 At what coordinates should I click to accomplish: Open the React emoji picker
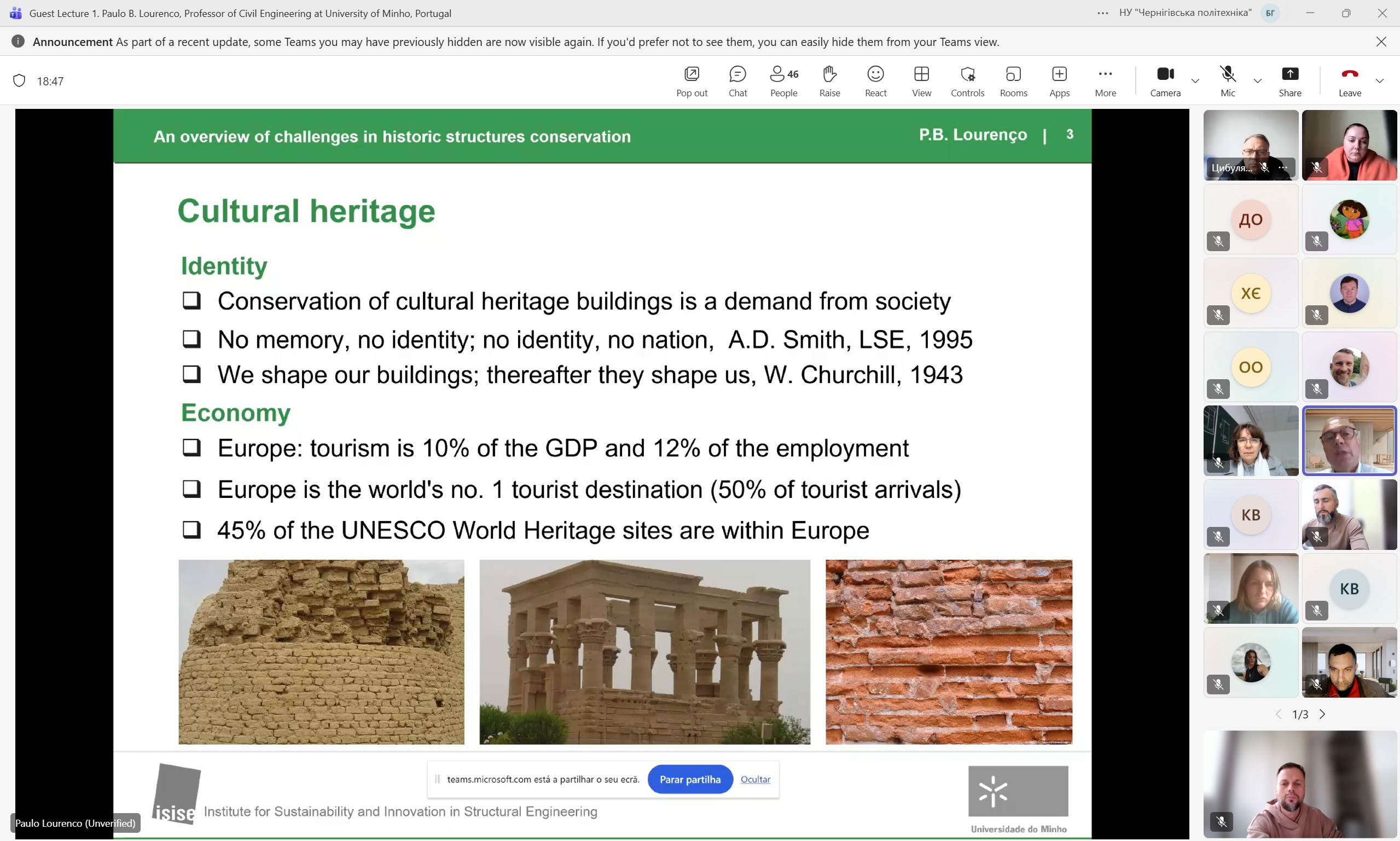[x=875, y=81]
